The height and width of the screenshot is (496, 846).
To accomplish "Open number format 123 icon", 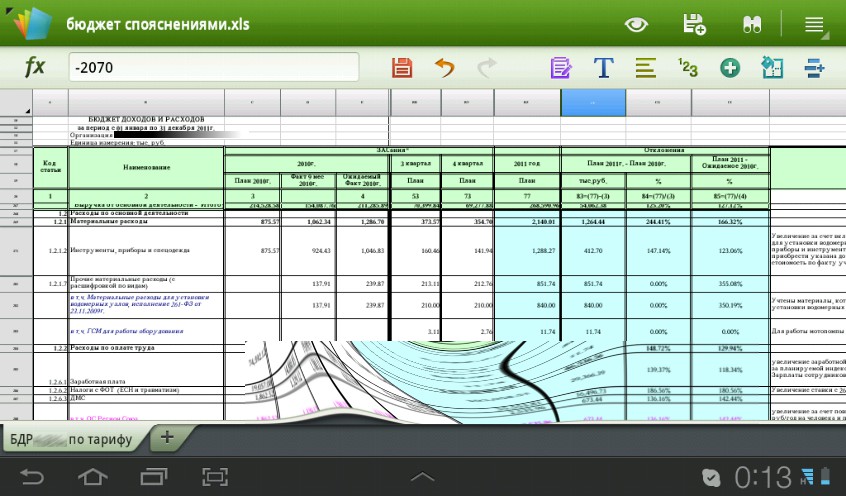I will click(688, 68).
